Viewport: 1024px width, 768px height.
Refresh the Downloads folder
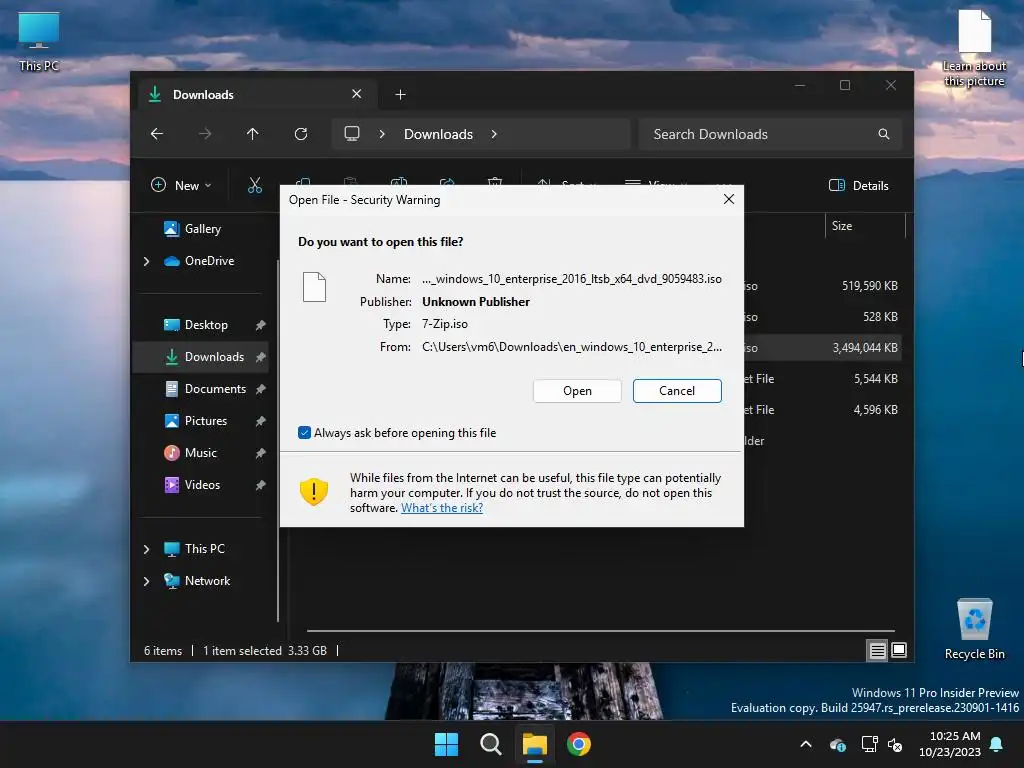point(300,134)
